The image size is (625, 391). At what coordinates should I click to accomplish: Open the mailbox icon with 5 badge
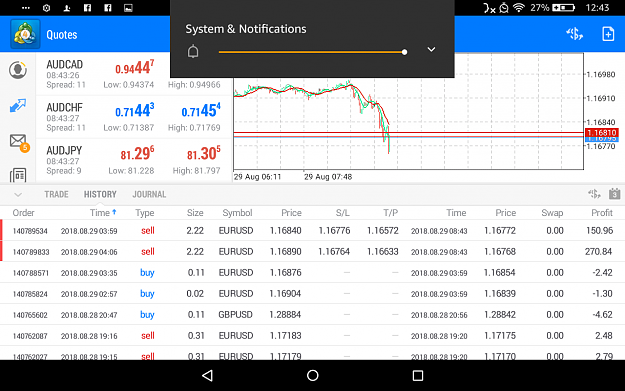coord(19,142)
